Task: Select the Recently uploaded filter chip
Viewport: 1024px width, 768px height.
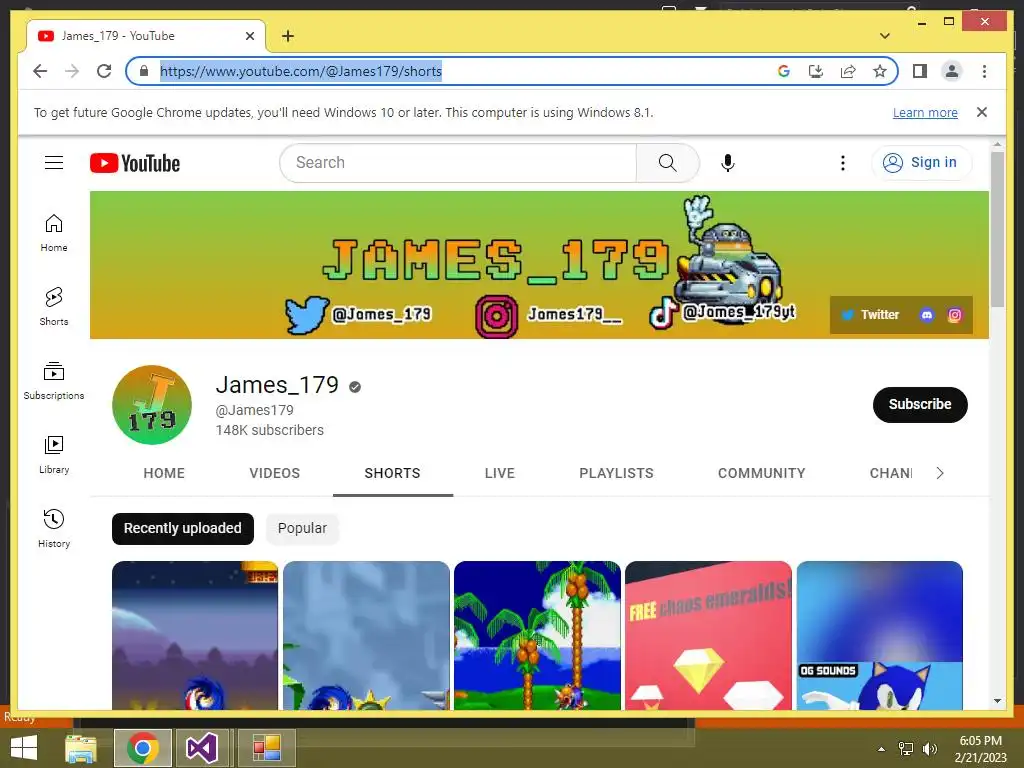Action: click(x=183, y=528)
